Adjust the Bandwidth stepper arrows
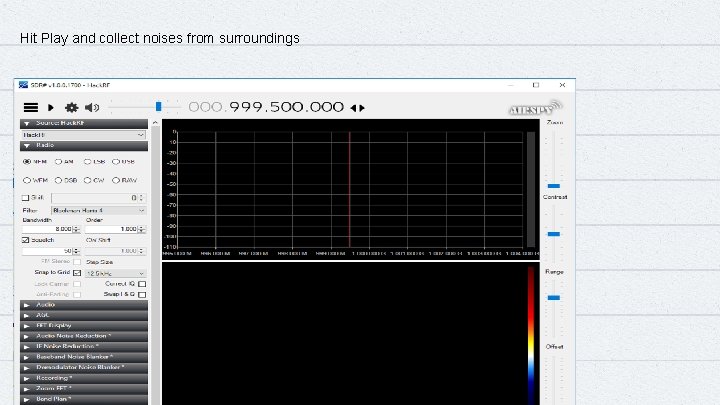Image resolution: width=720 pixels, height=405 pixels. pyautogui.click(x=77, y=229)
